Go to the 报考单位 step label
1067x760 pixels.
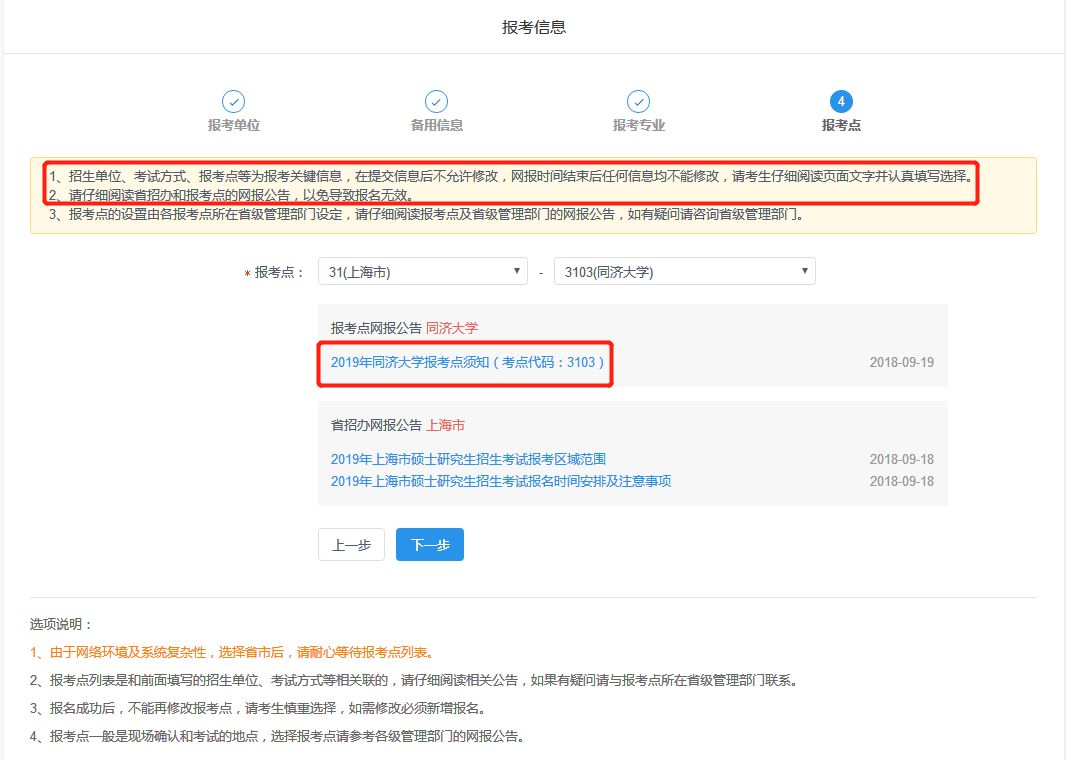pyautogui.click(x=233, y=126)
